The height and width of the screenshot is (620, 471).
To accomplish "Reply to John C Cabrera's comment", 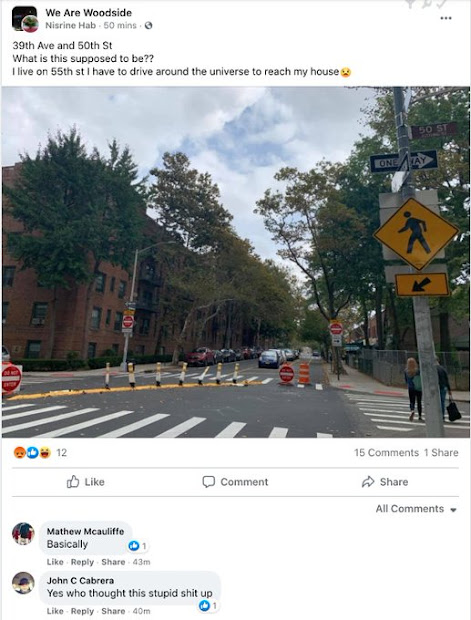I will pyautogui.click(x=82, y=611).
